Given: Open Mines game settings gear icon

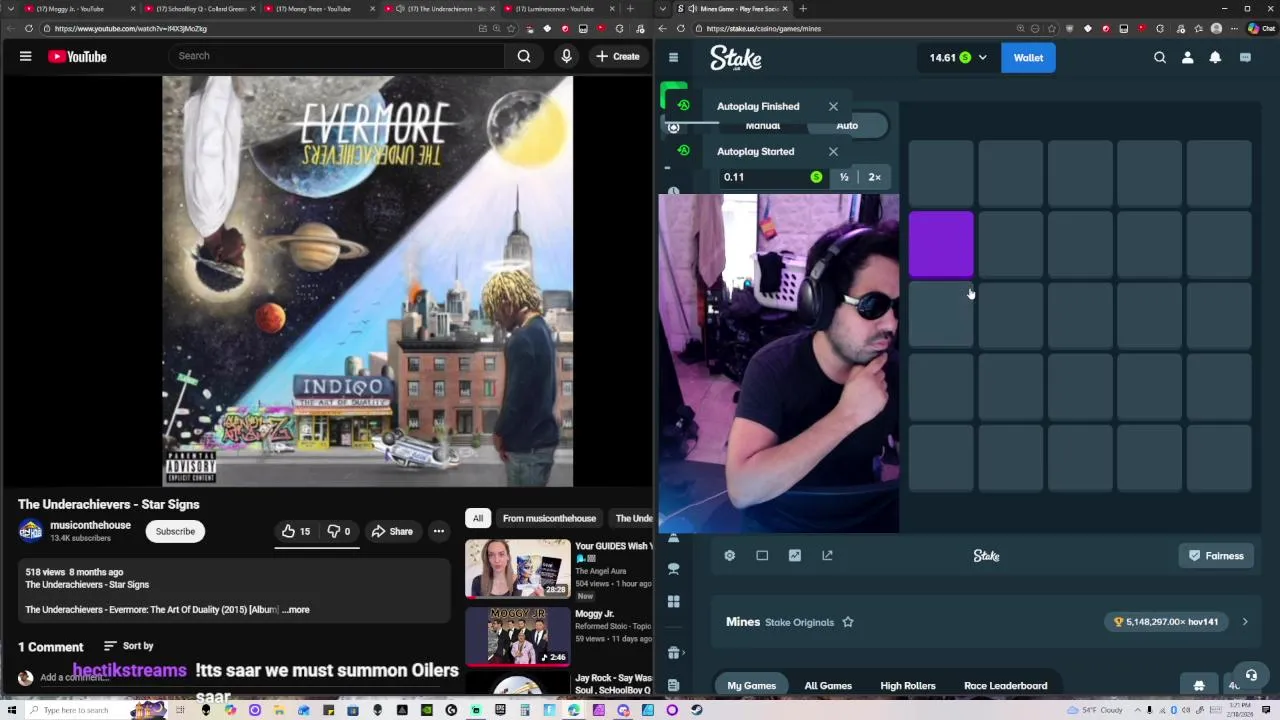Looking at the screenshot, I should coord(730,556).
